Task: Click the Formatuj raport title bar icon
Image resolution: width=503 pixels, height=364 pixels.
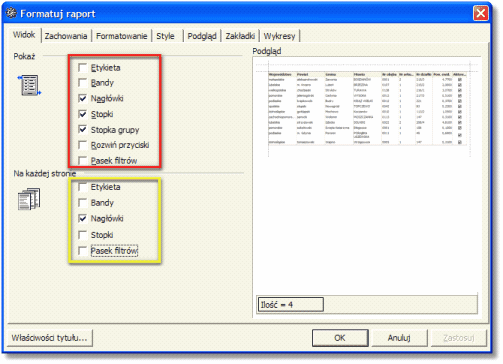Action: point(11,13)
